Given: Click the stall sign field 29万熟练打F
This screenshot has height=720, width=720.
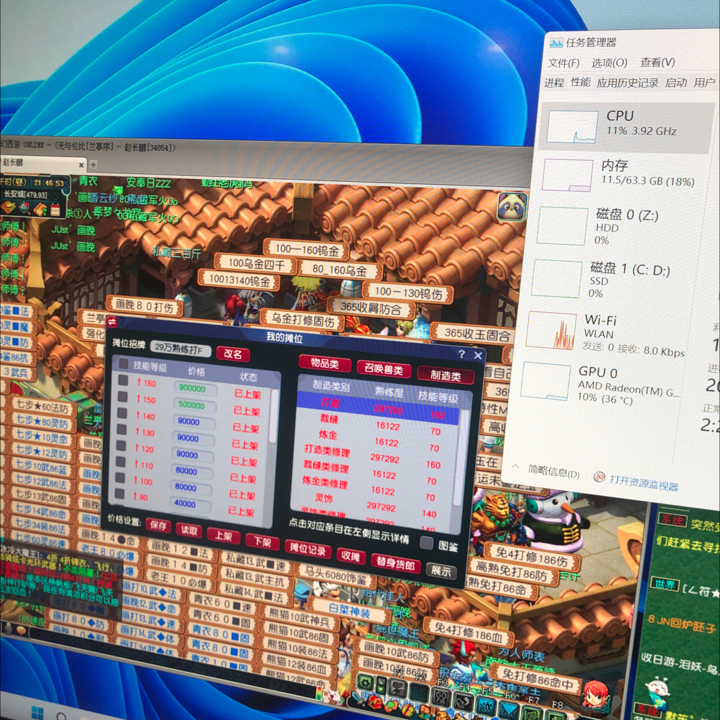Looking at the screenshot, I should click(x=180, y=349).
